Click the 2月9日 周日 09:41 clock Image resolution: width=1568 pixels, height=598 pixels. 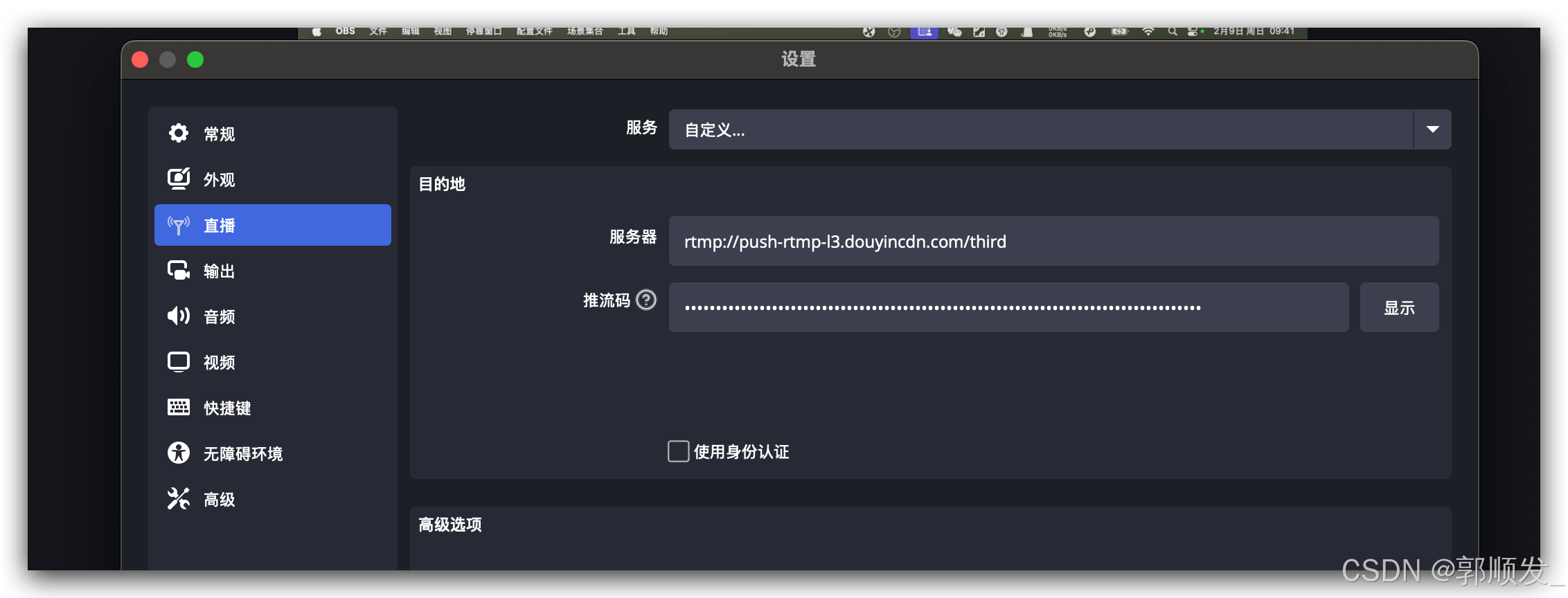click(1254, 31)
